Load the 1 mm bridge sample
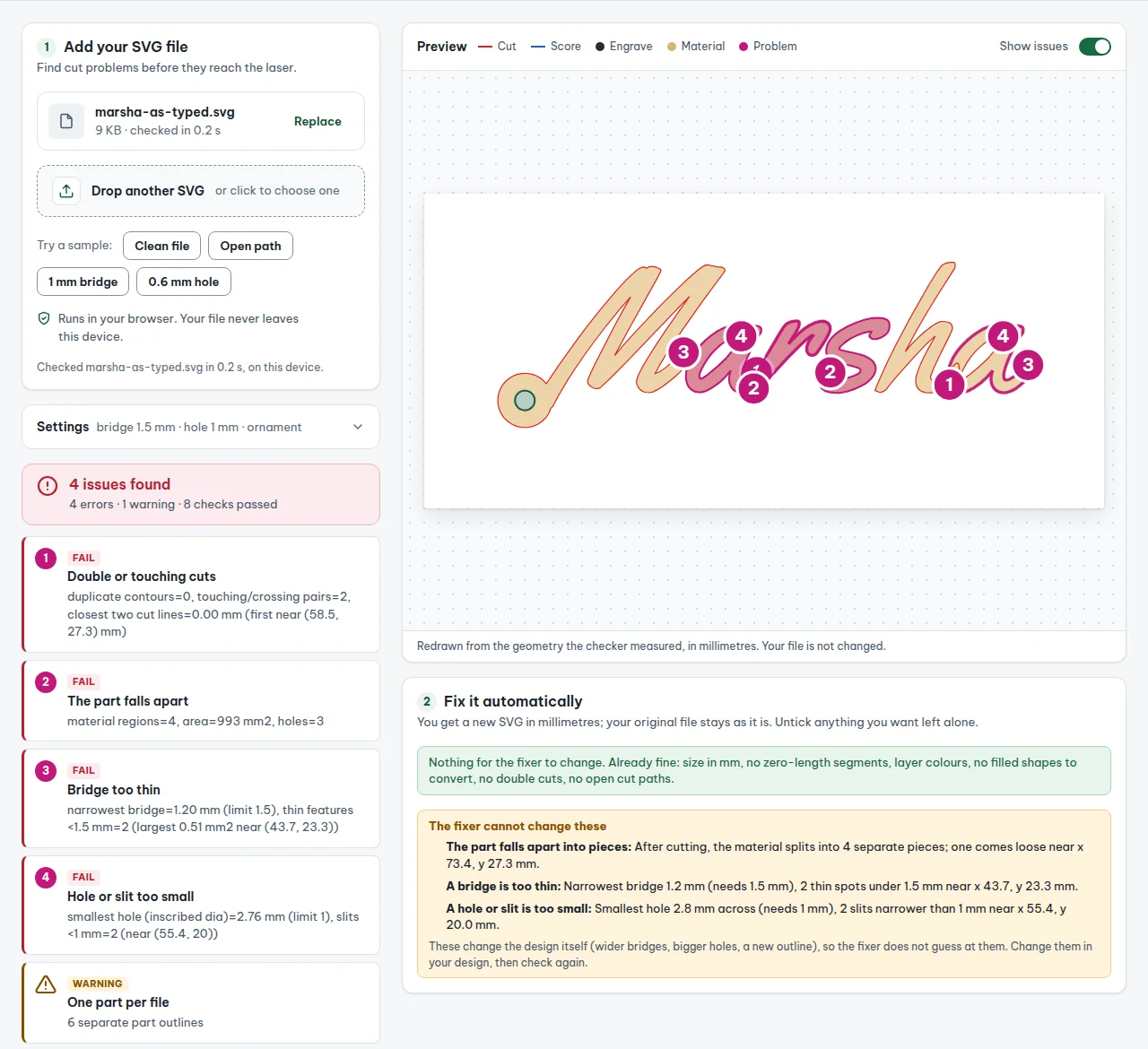The image size is (1148, 1049). (83, 282)
